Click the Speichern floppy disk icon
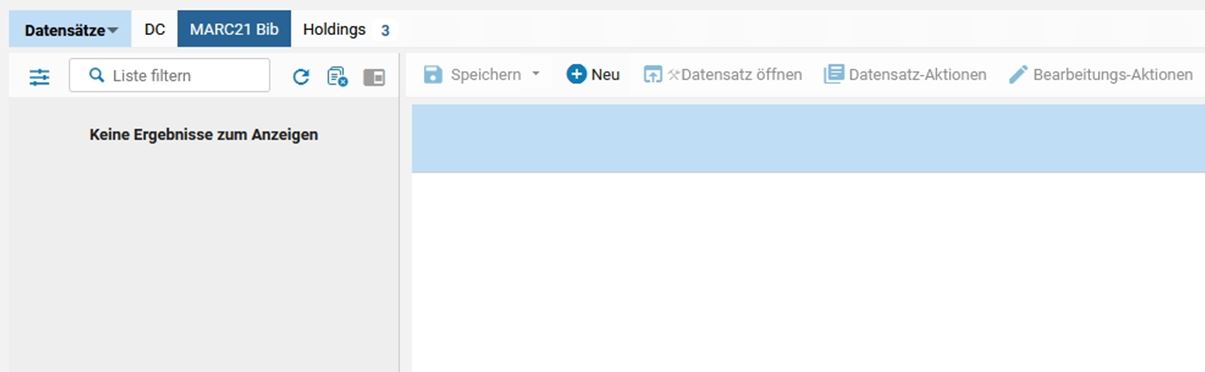The height and width of the screenshot is (372, 1205). click(433, 74)
